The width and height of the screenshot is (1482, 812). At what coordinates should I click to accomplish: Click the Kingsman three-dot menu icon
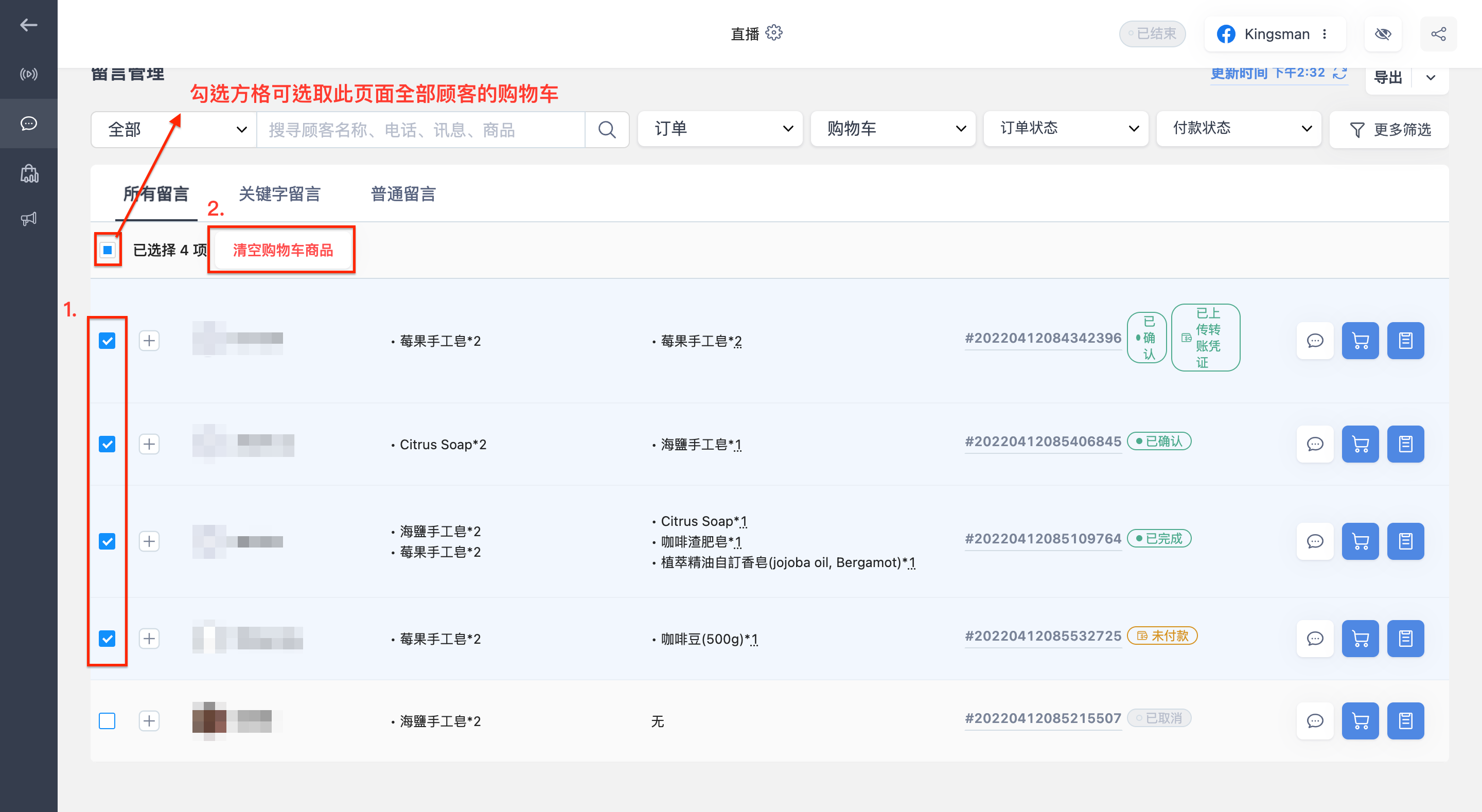coord(1325,34)
